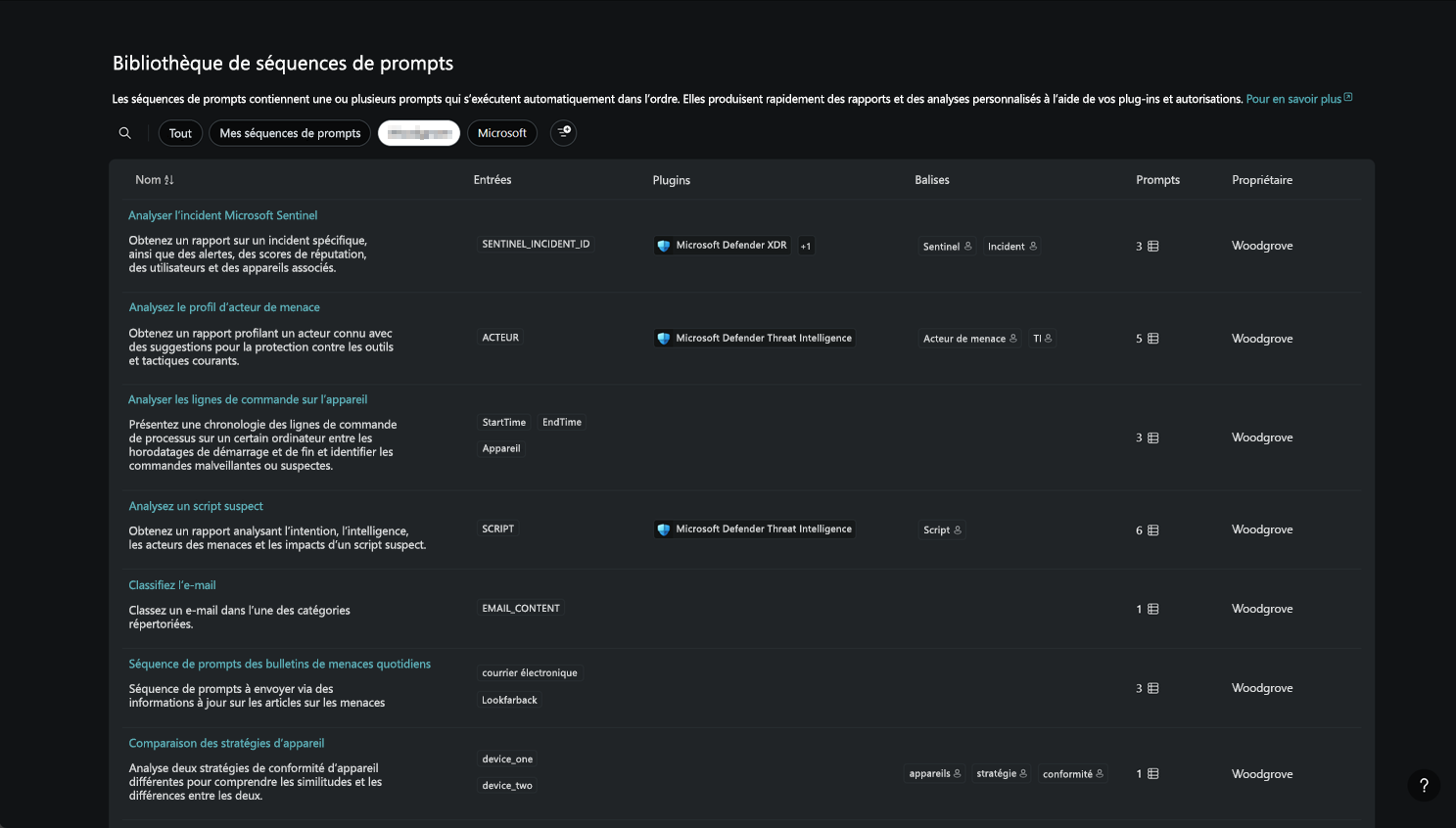The image size is (1456, 828).
Task: Click the SENTINEL_INCIDENT_ID input chip
Action: point(536,245)
